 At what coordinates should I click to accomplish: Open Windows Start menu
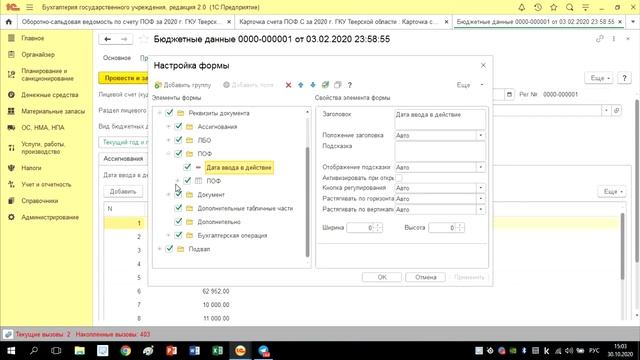coord(11,351)
